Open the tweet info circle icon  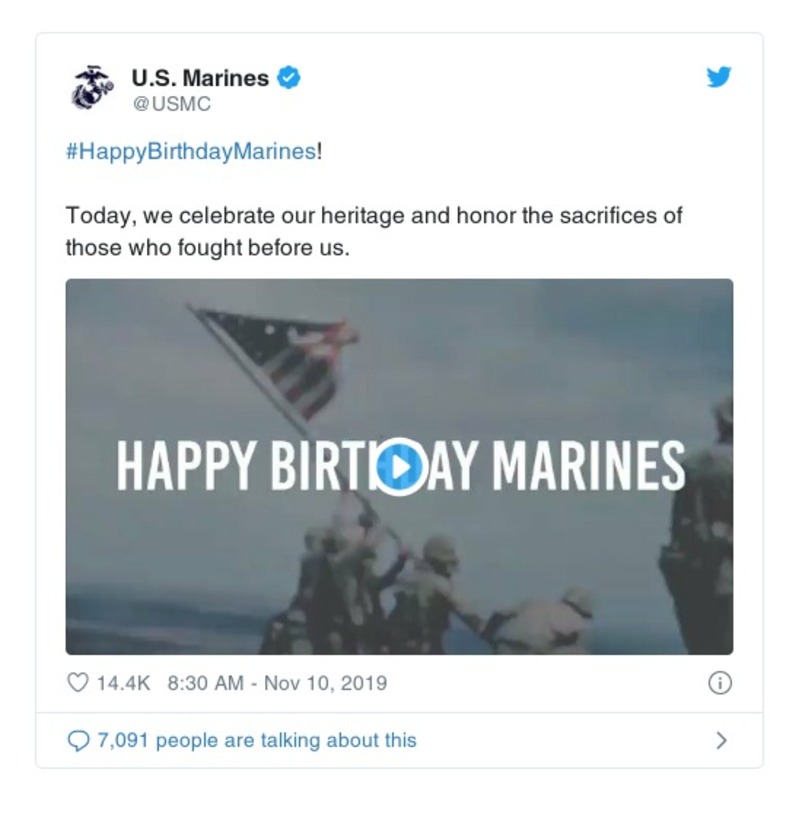coord(719,684)
